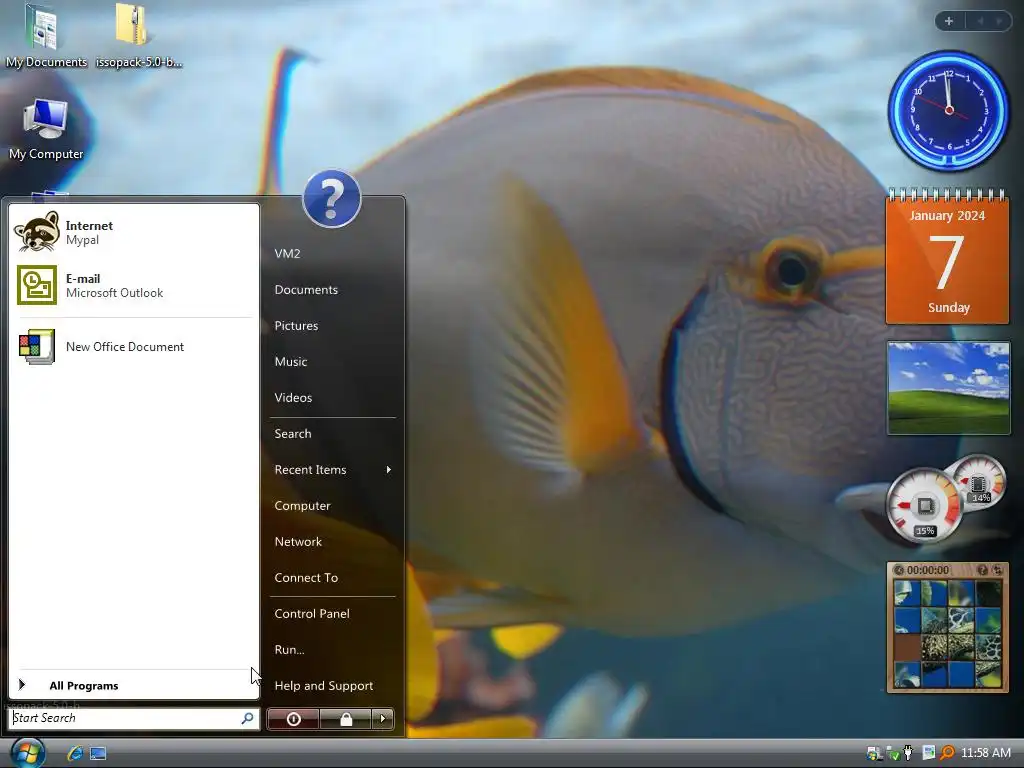Launch Microsoft Outlook E-mail entry

pos(134,285)
